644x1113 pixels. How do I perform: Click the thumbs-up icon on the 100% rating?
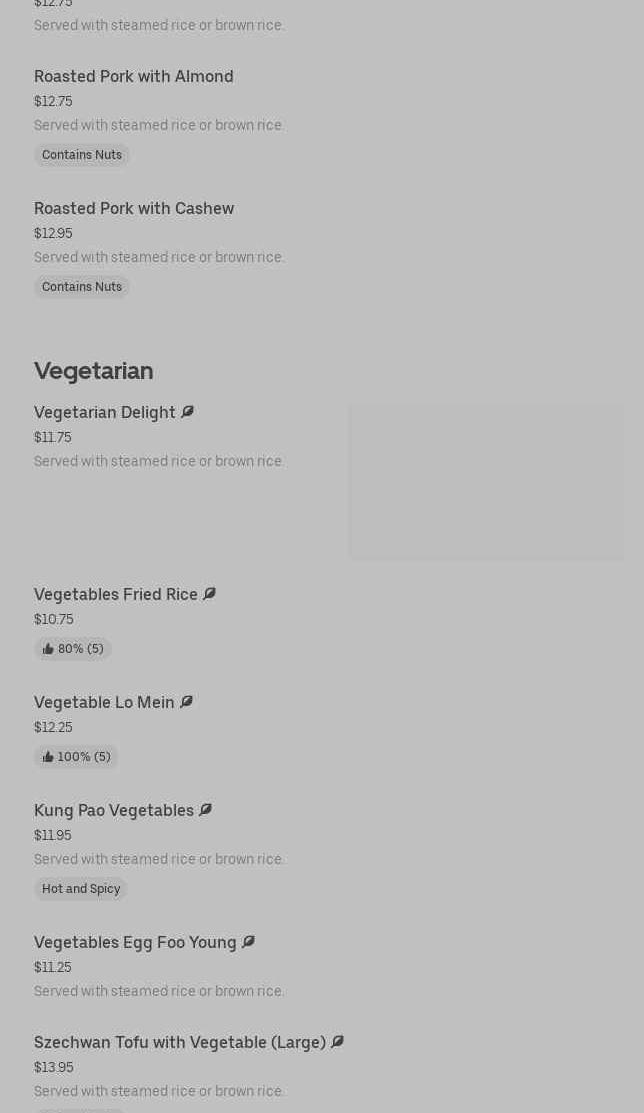point(48,757)
